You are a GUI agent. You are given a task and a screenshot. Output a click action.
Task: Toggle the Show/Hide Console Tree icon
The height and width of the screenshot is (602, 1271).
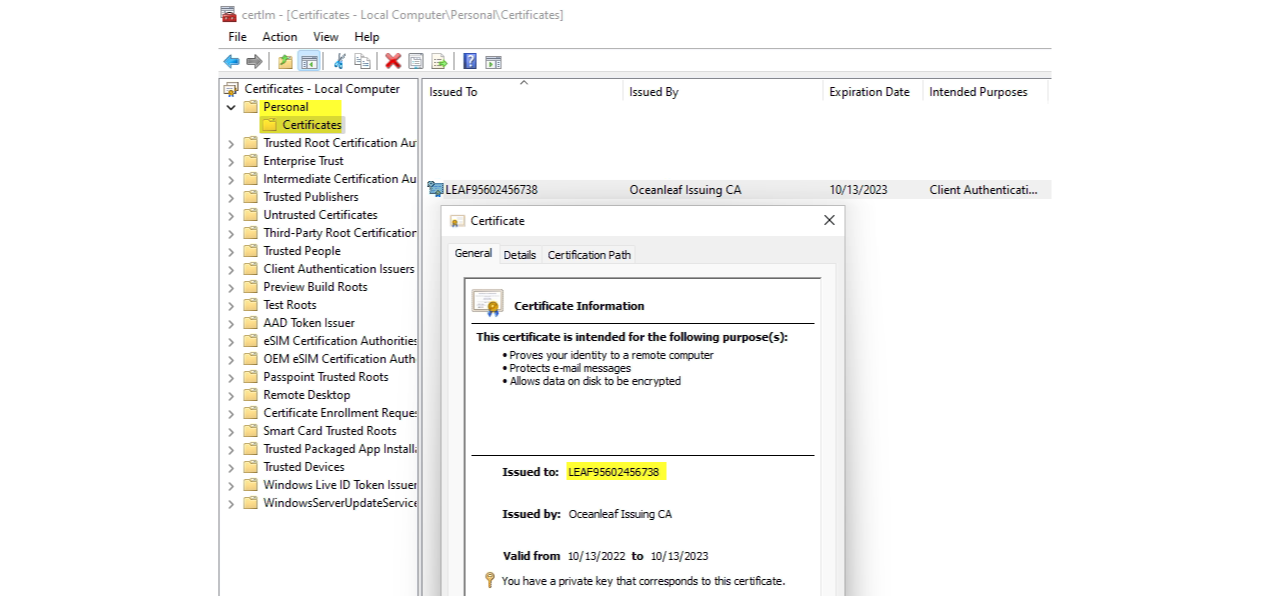pyautogui.click(x=309, y=61)
